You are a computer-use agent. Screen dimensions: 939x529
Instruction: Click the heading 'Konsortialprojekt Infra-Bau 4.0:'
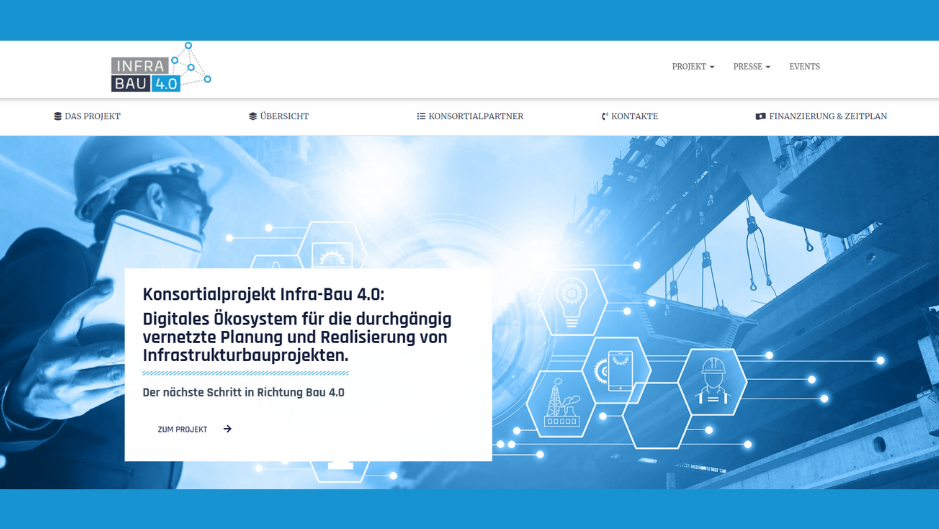263,295
